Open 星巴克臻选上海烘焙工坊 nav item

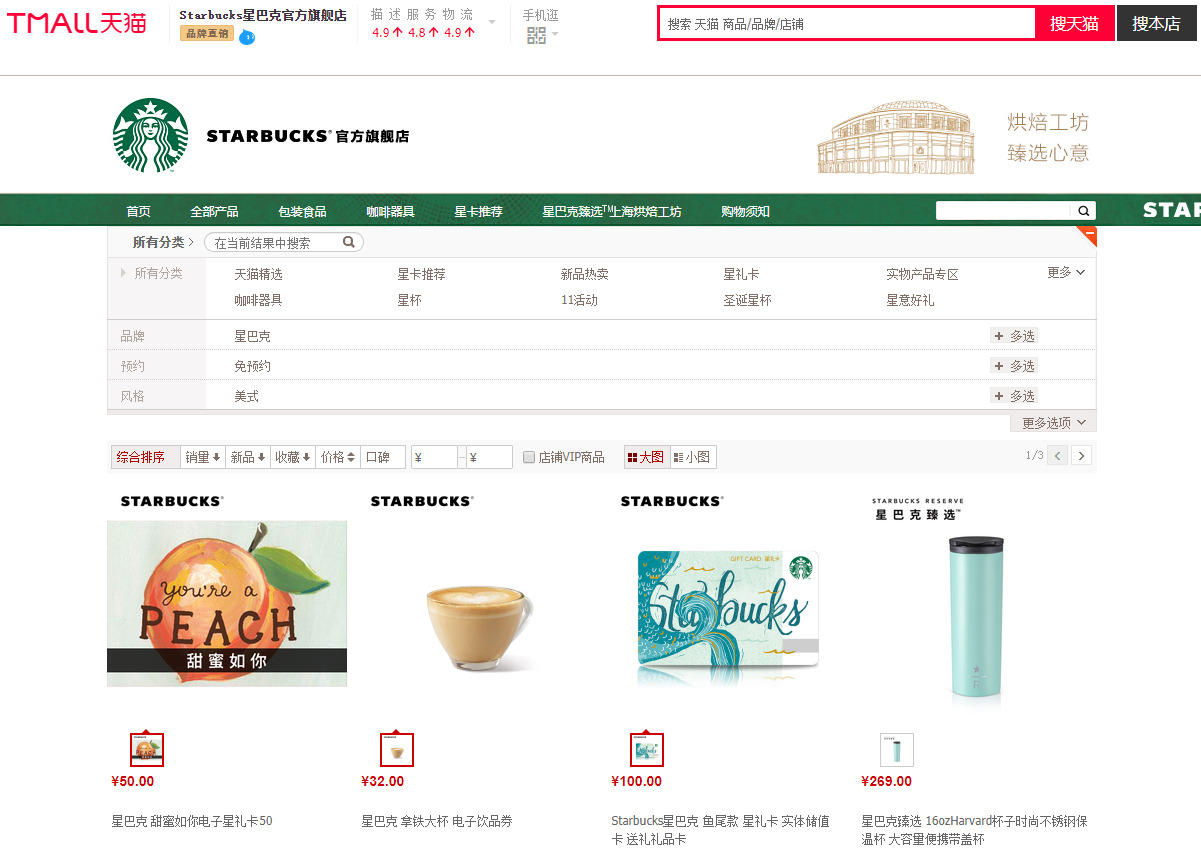[x=612, y=211]
